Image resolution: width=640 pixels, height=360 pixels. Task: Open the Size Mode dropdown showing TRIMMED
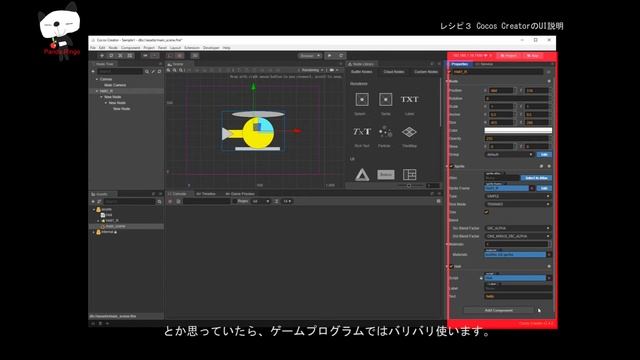click(518, 204)
